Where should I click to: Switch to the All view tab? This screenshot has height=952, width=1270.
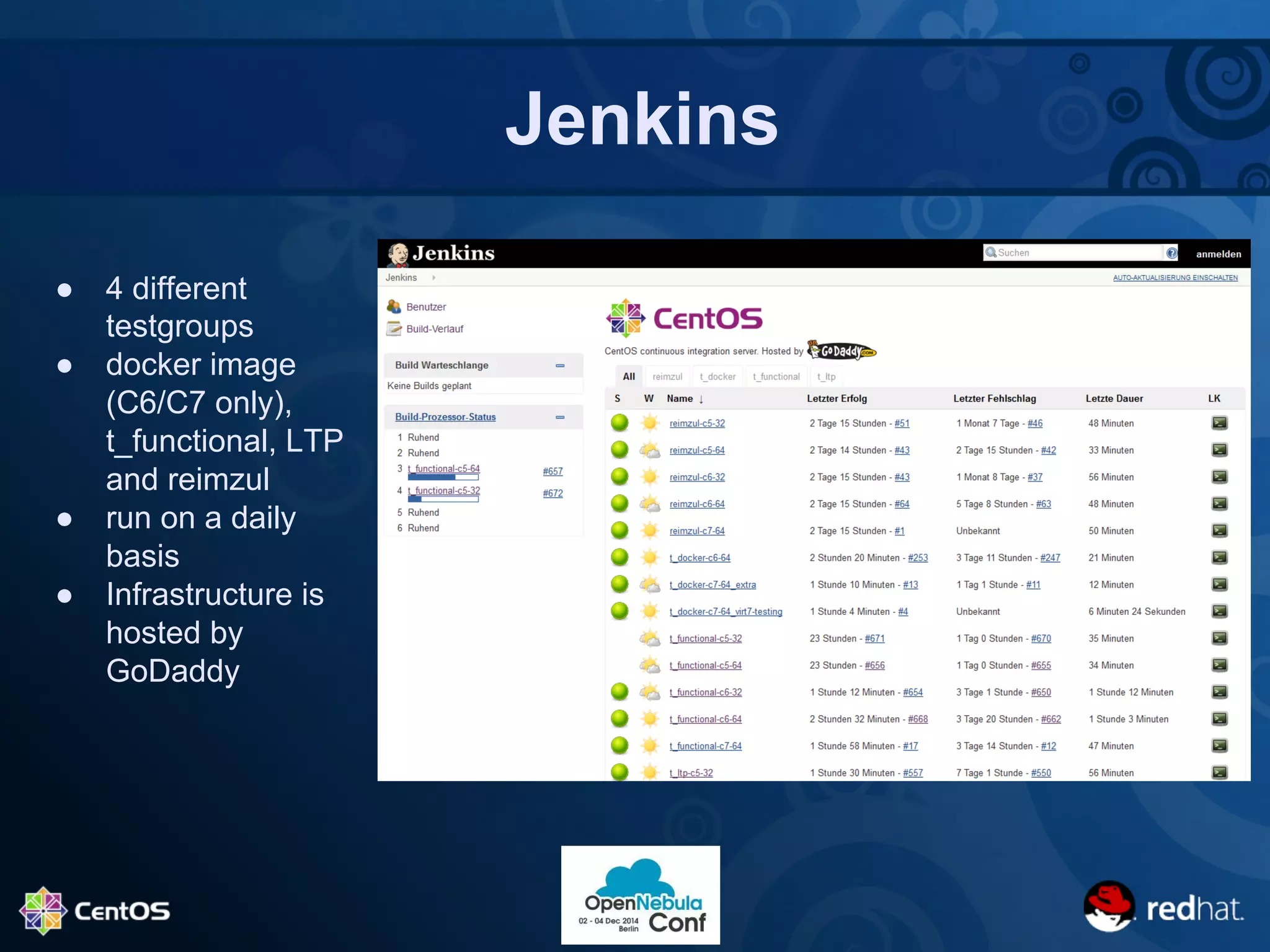[x=629, y=376]
